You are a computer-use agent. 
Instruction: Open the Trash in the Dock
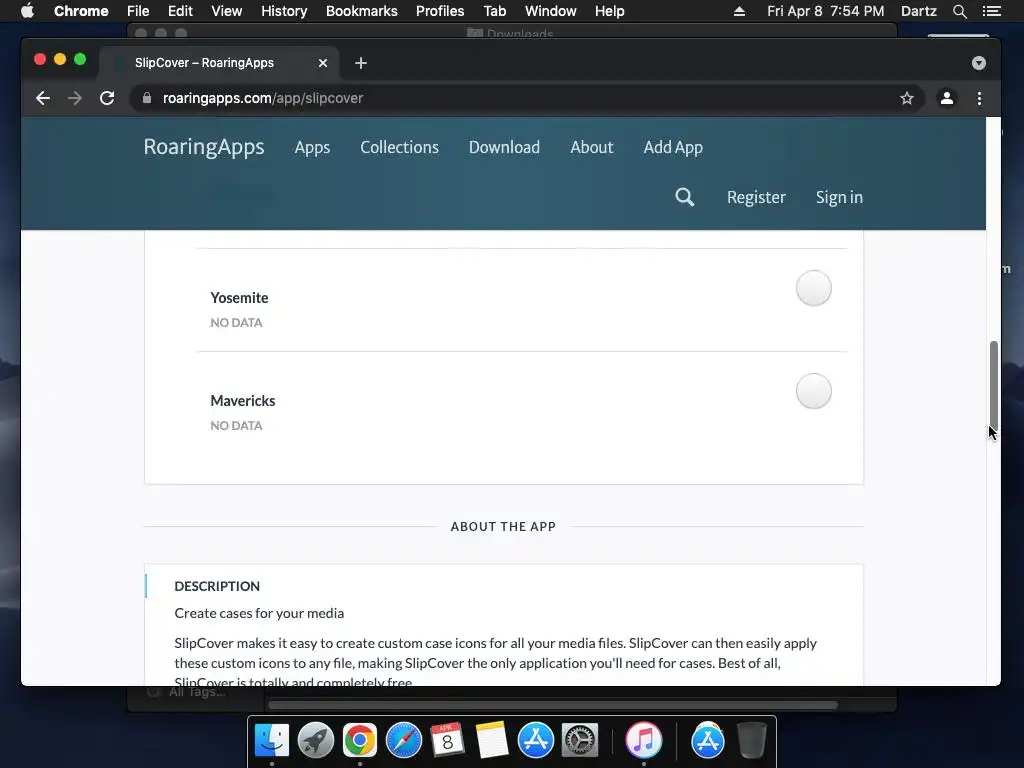[x=752, y=740]
